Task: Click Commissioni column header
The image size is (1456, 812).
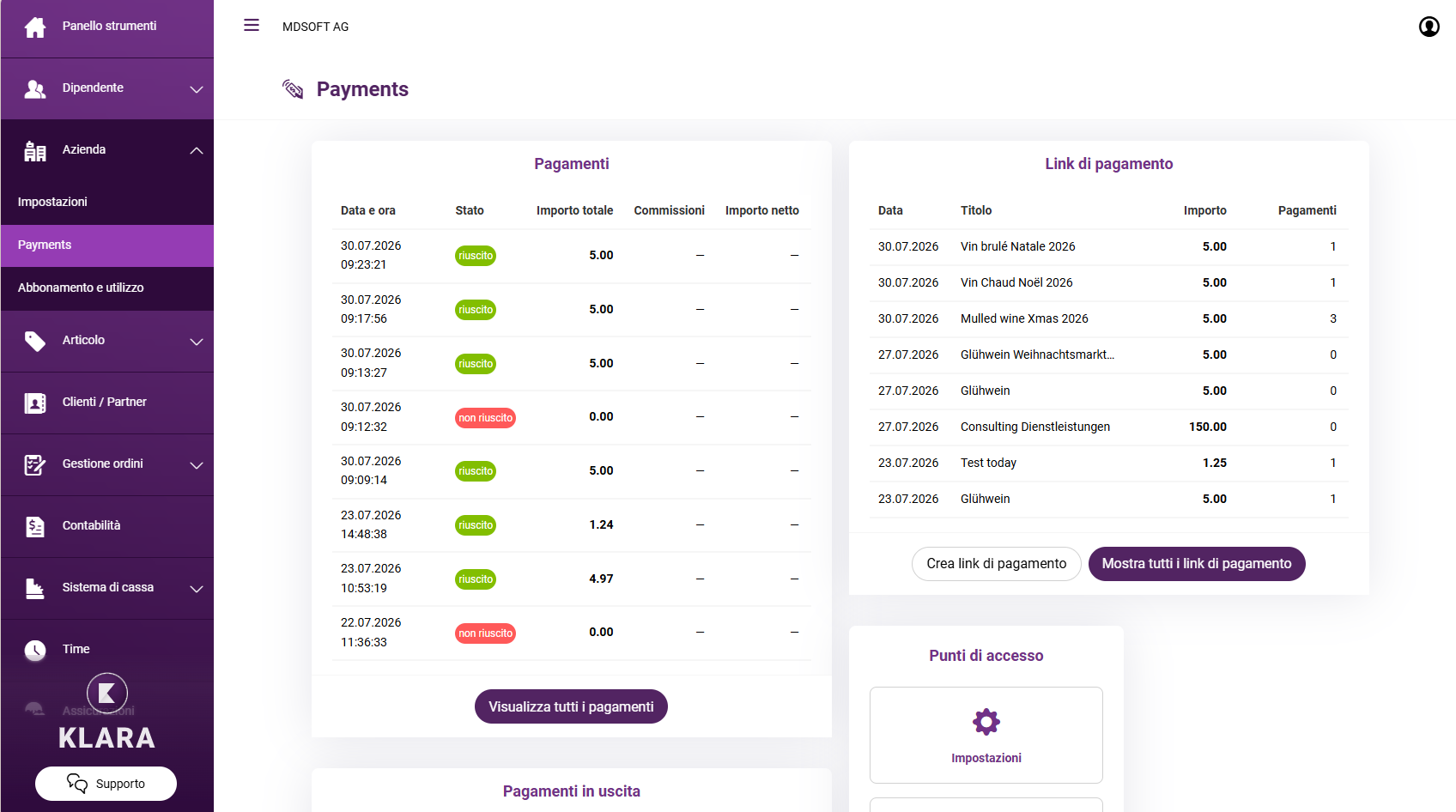Action: [669, 210]
